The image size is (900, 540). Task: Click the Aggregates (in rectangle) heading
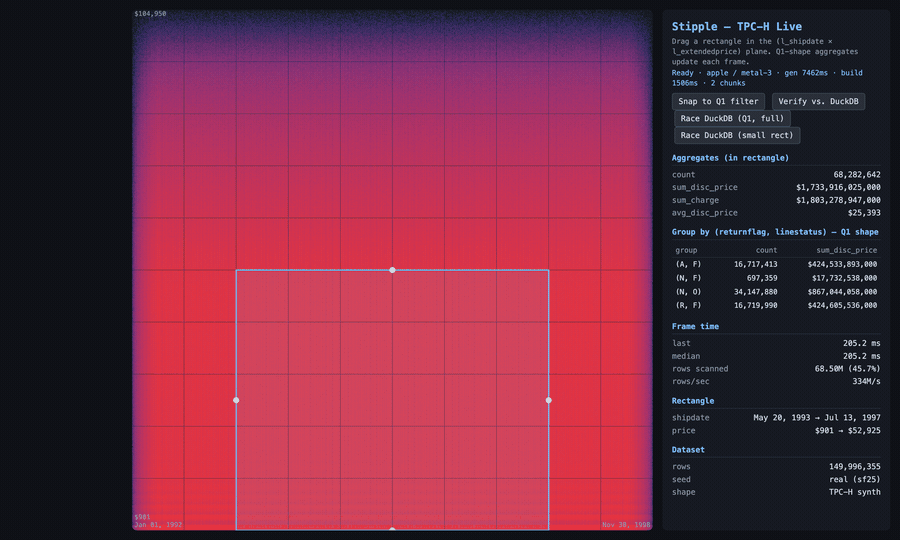point(730,158)
